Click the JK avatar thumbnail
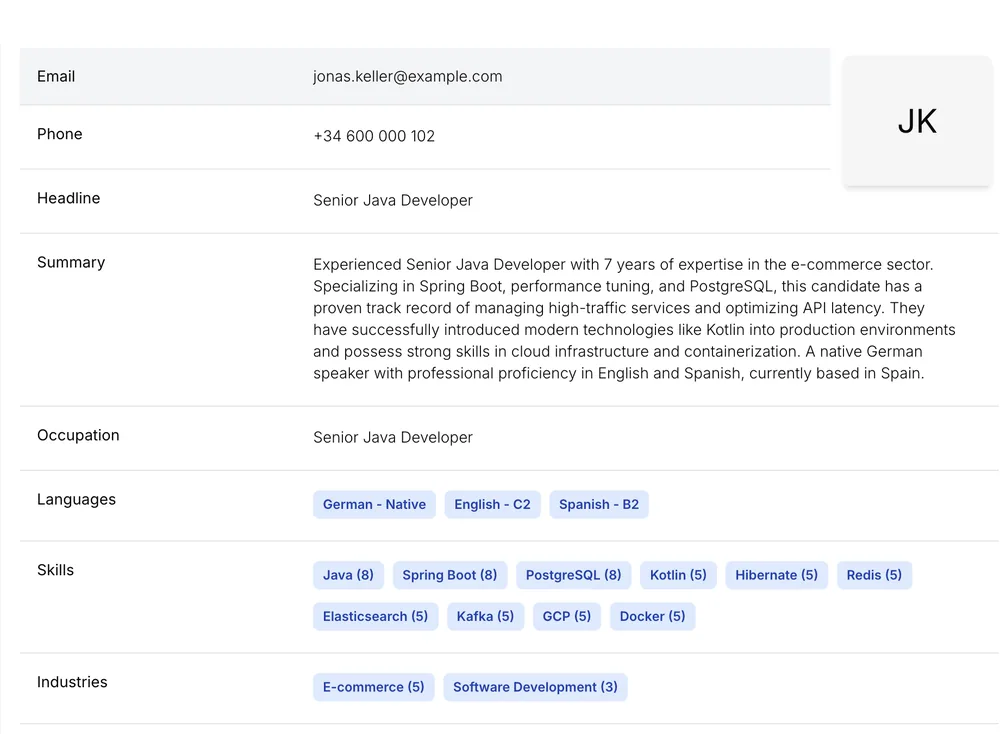 917,121
